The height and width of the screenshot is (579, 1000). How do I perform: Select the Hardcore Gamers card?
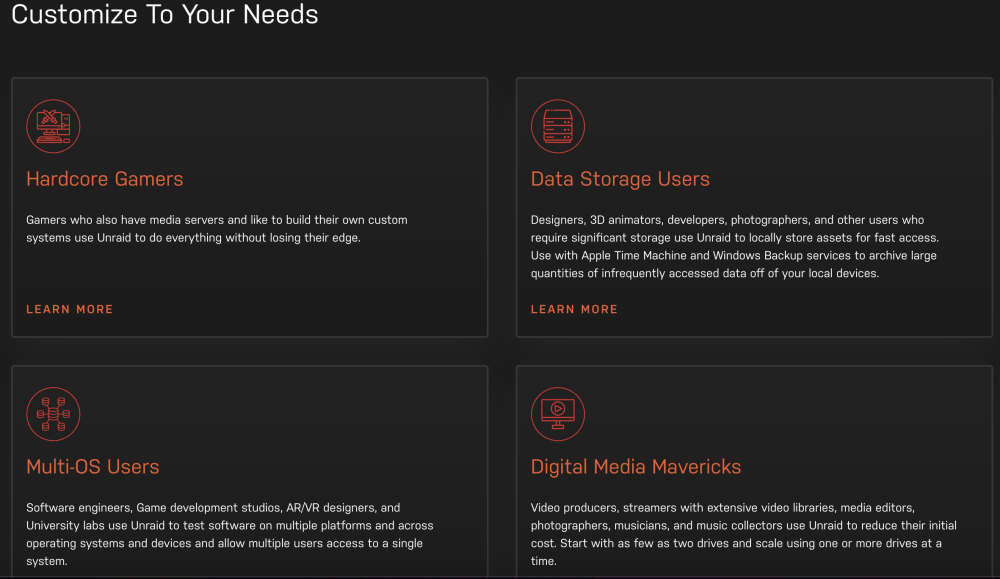coord(249,207)
